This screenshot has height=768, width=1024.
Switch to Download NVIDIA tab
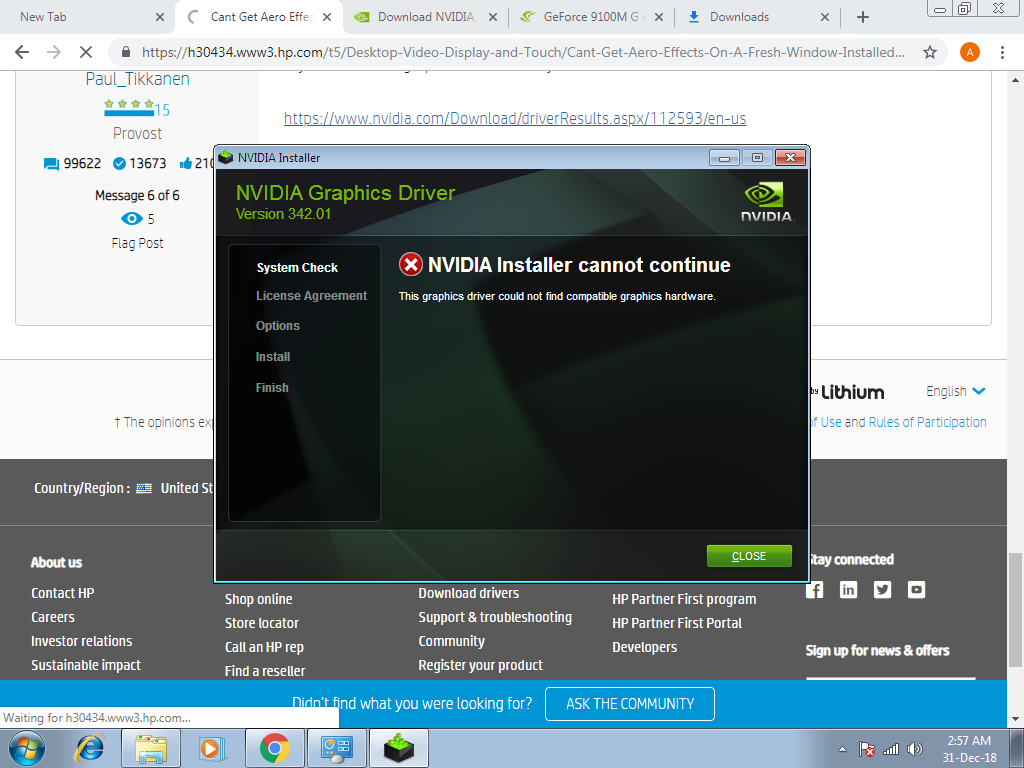pos(426,17)
